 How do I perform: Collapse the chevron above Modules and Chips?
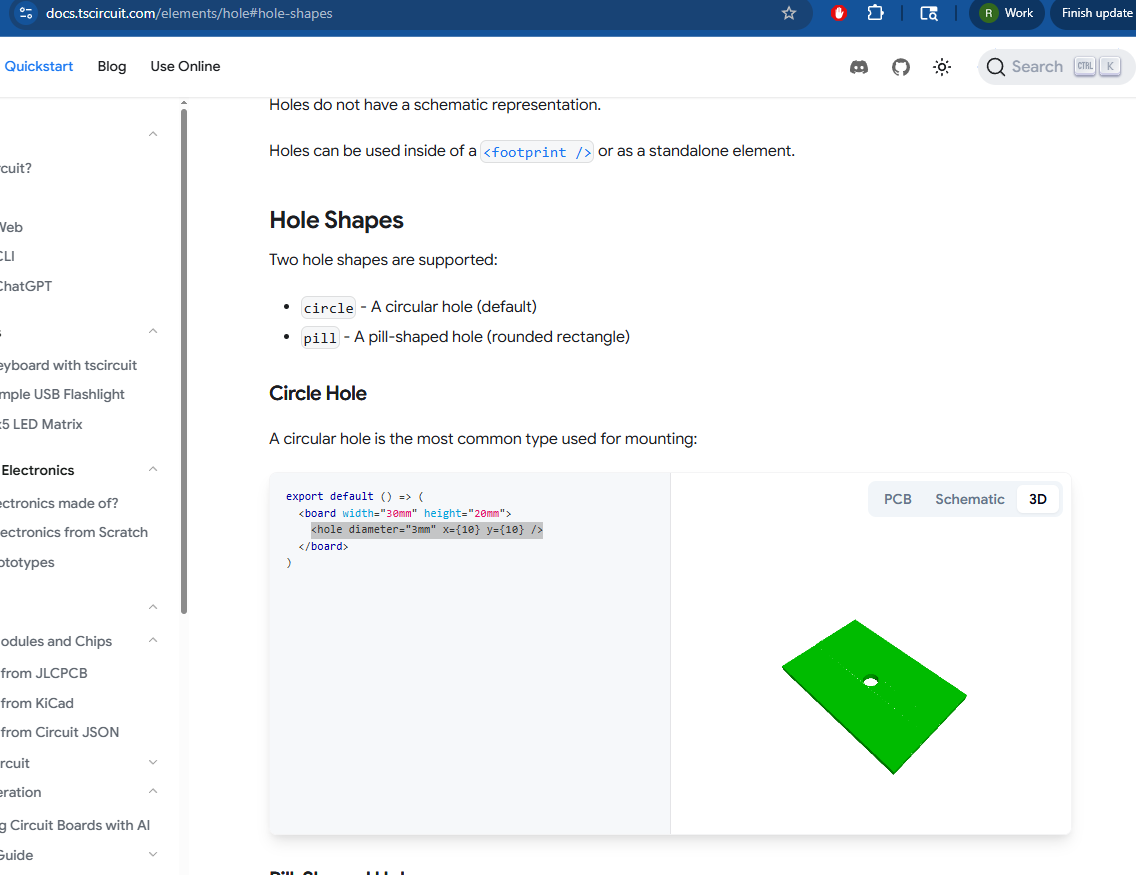[x=153, y=607]
